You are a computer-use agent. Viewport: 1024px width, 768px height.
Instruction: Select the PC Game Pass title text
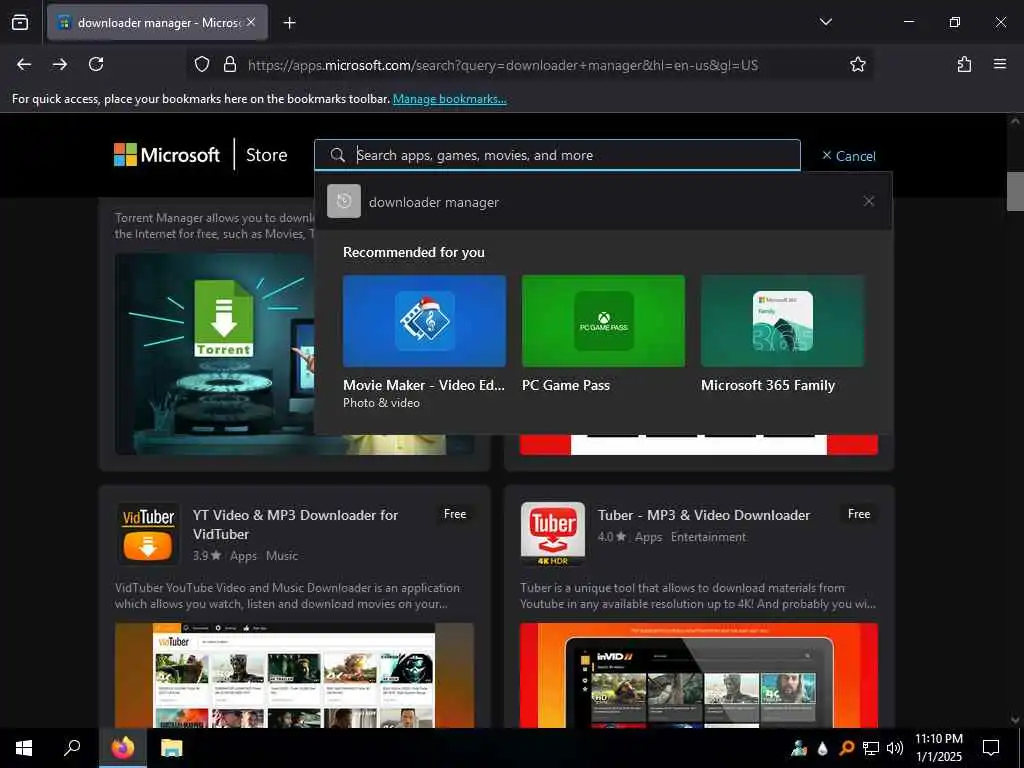(x=566, y=385)
